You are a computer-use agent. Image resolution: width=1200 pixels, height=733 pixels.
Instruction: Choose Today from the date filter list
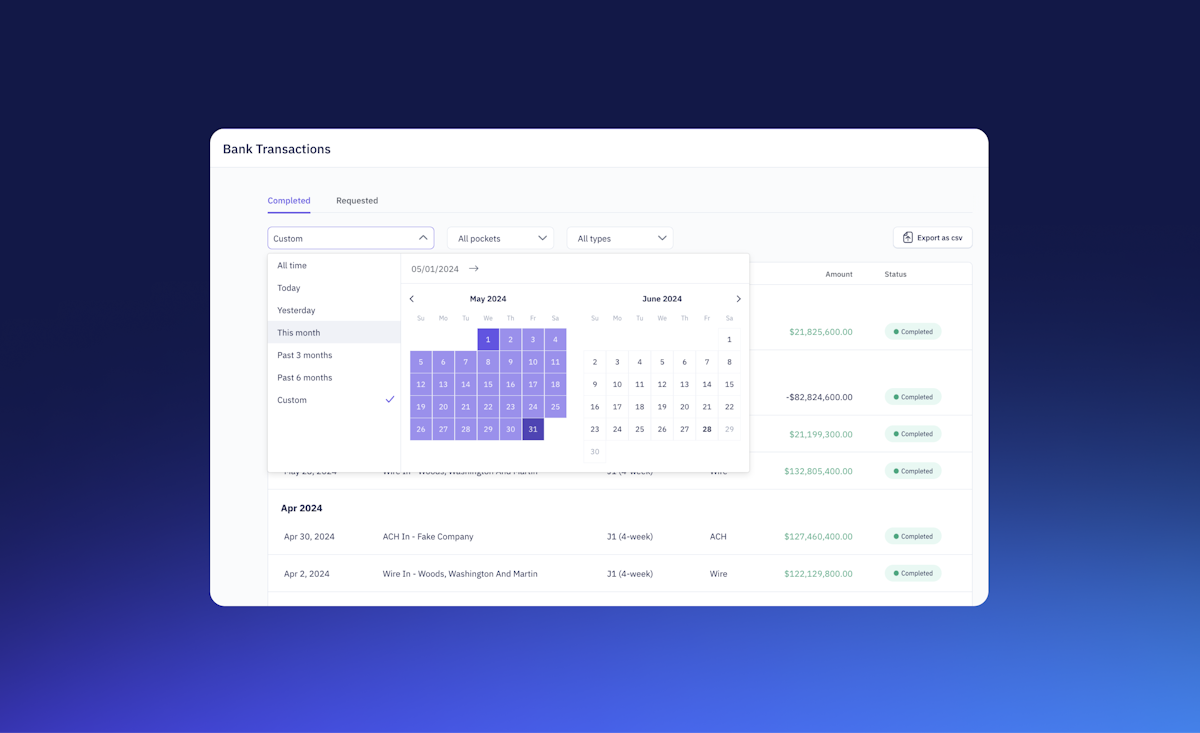(x=288, y=287)
